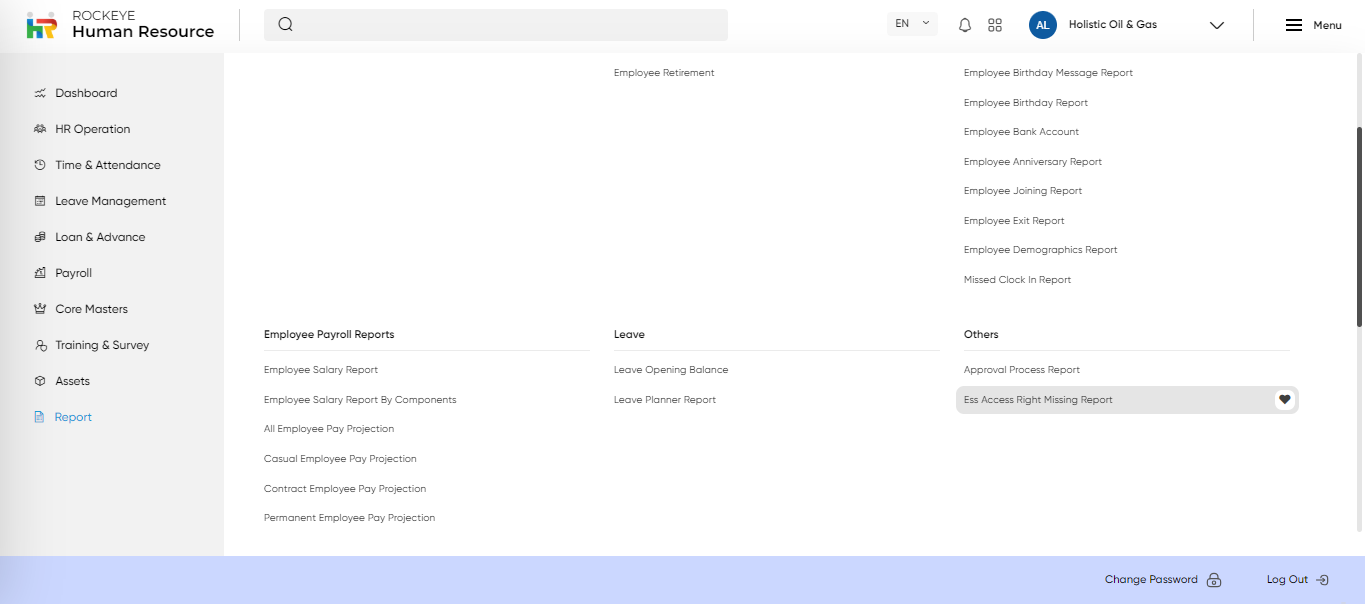The image size is (1365, 604).
Task: Click the Loan & Advance icon
Action: (x=40, y=237)
